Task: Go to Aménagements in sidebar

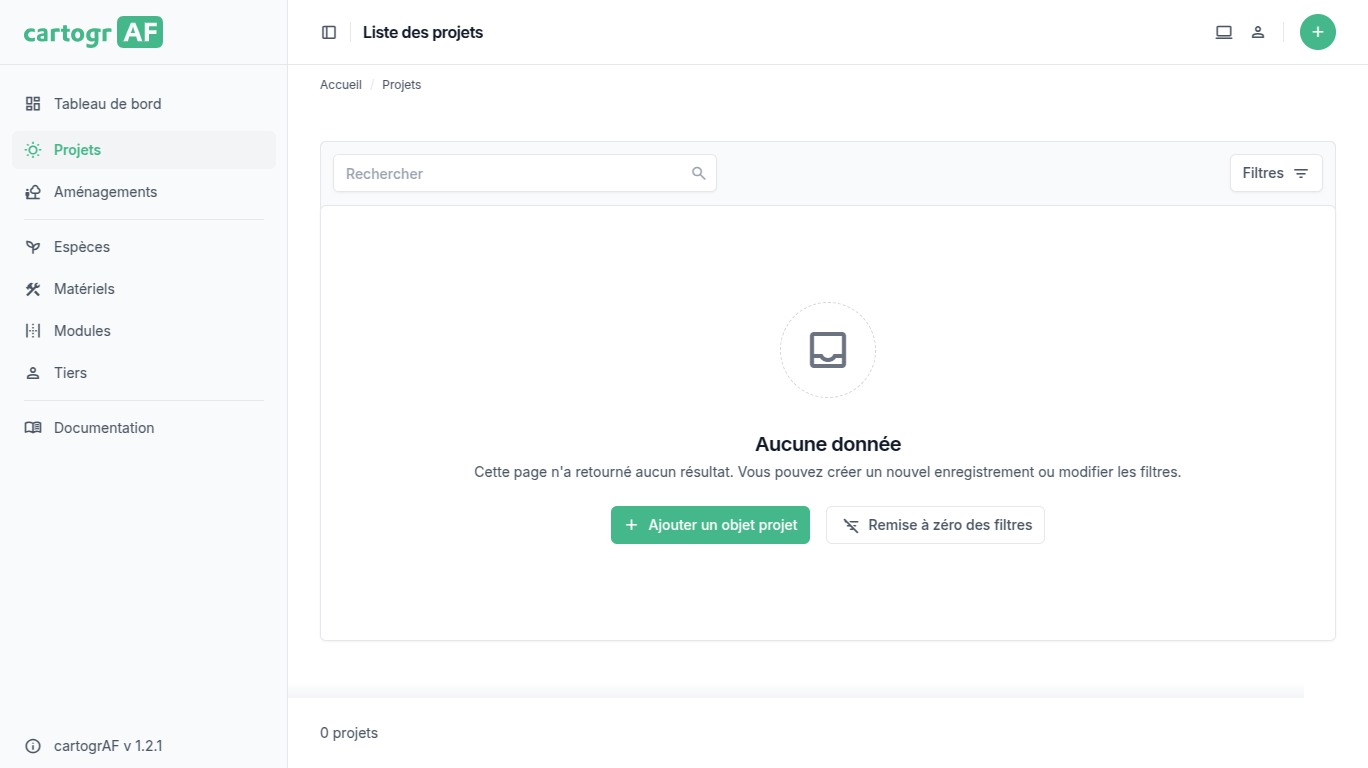Action: (105, 192)
